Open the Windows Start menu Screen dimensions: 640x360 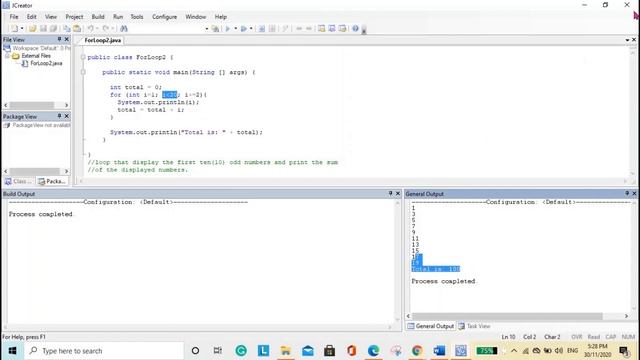pyautogui.click(x=12, y=351)
